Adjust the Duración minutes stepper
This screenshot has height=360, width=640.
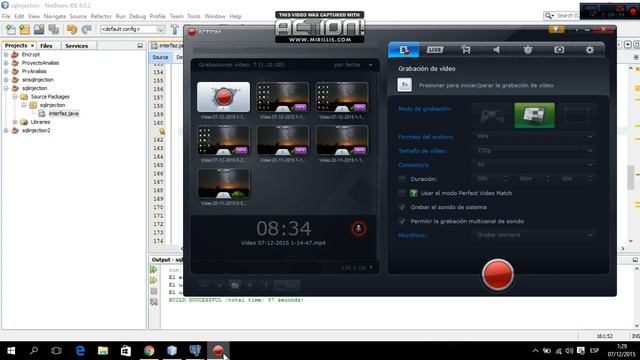[x=548, y=179]
